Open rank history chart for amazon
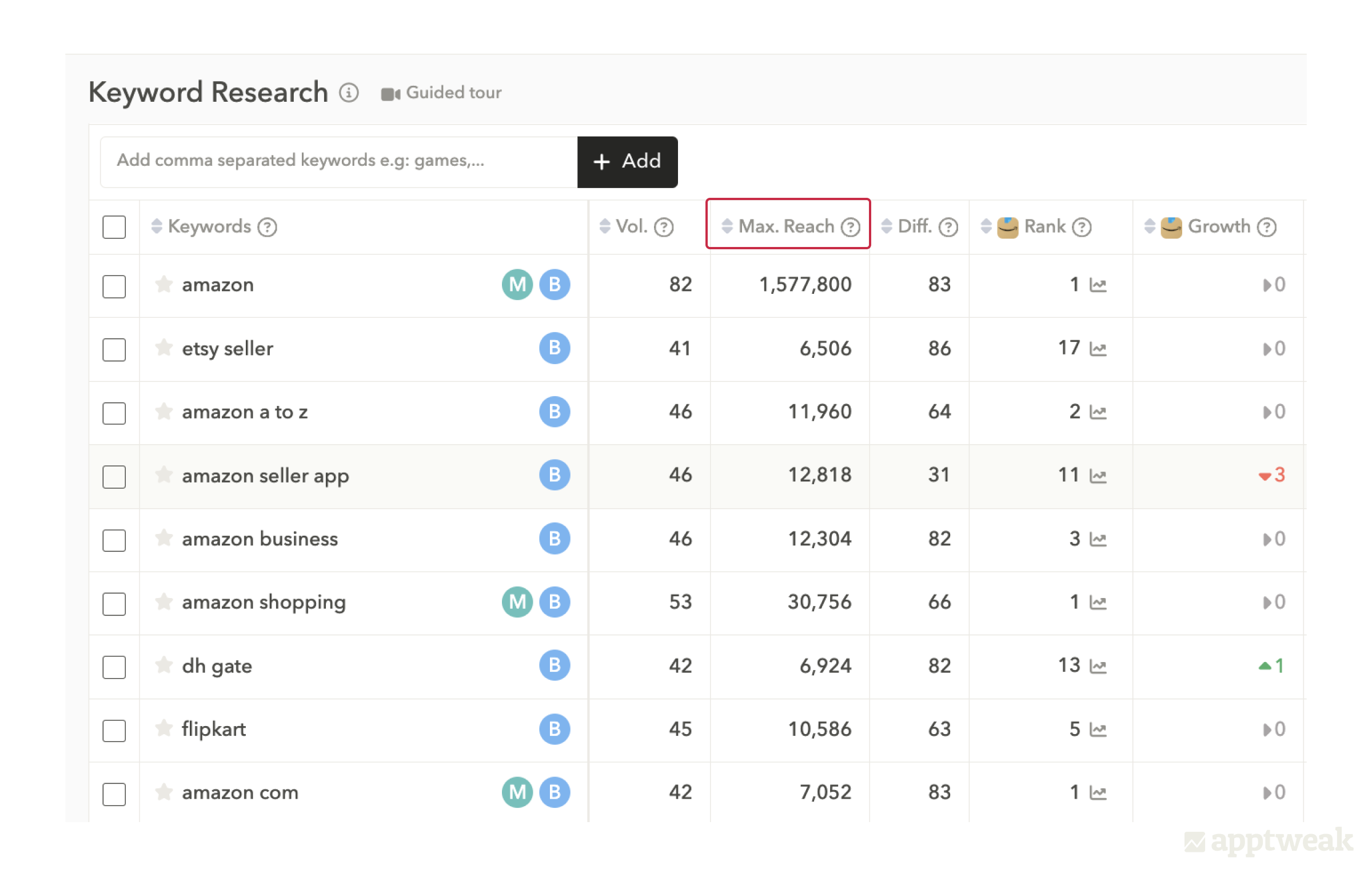1372x877 pixels. point(1098,285)
